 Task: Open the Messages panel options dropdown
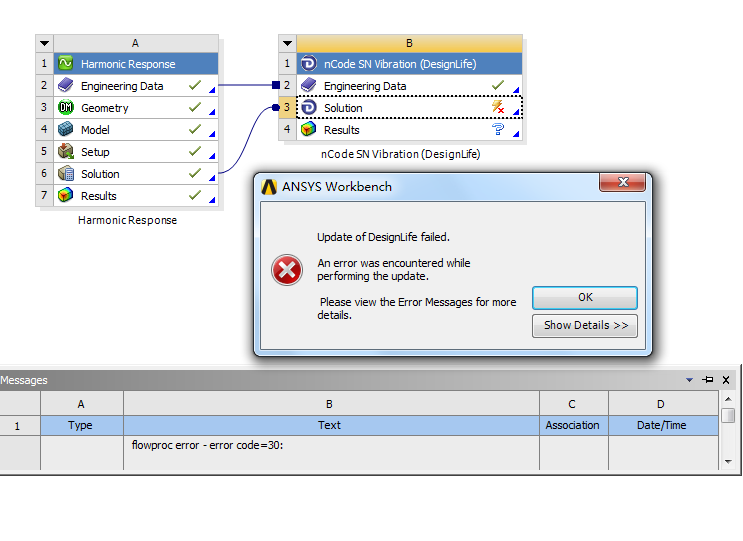pos(689,380)
